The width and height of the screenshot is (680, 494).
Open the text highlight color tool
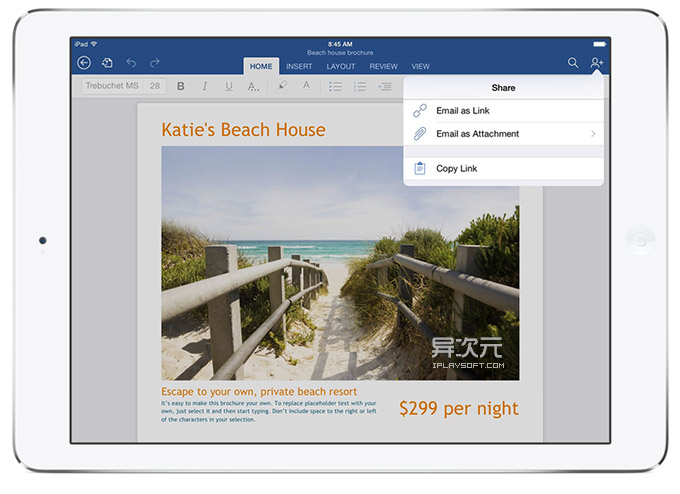282,87
